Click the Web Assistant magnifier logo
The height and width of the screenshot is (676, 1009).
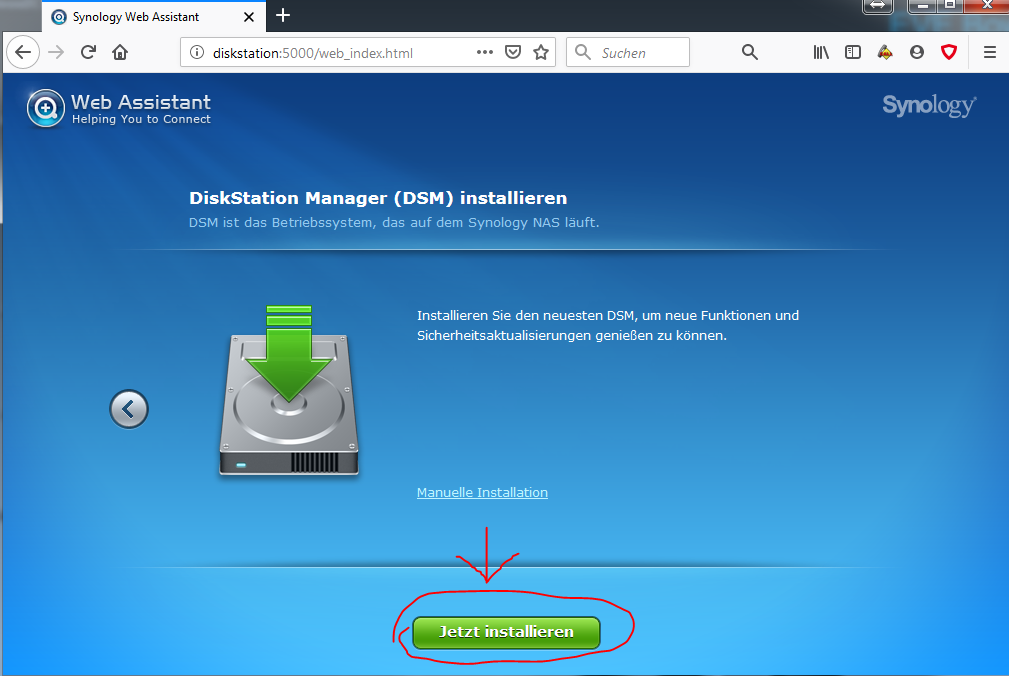[x=46, y=108]
